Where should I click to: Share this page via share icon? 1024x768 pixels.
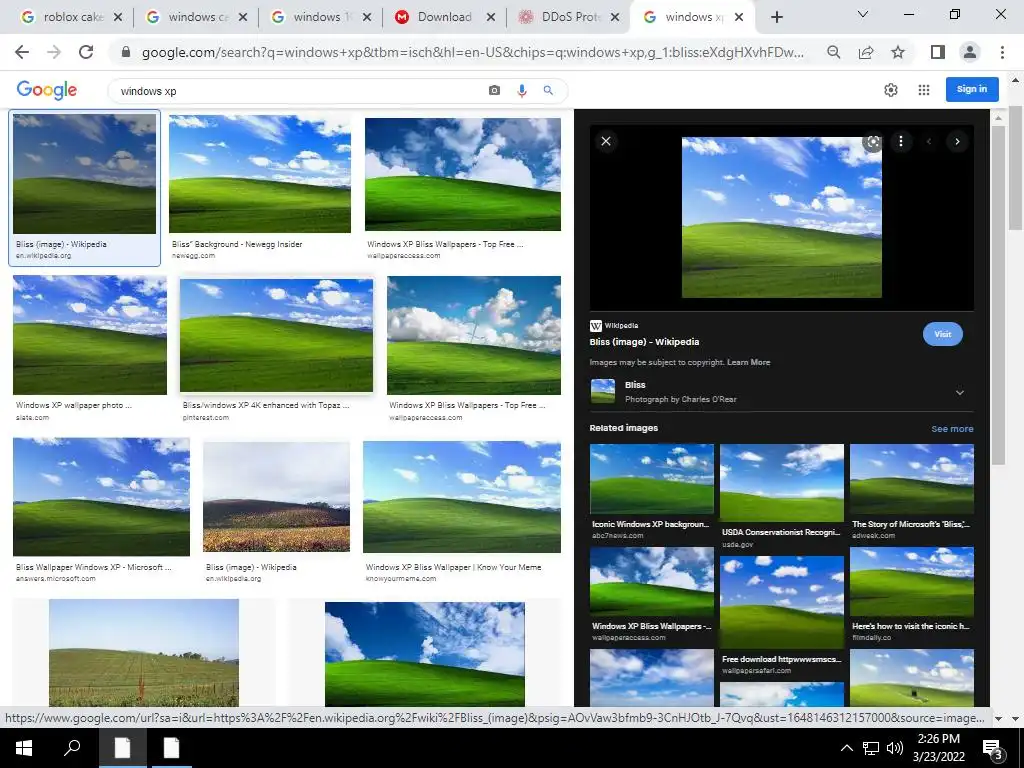click(866, 52)
